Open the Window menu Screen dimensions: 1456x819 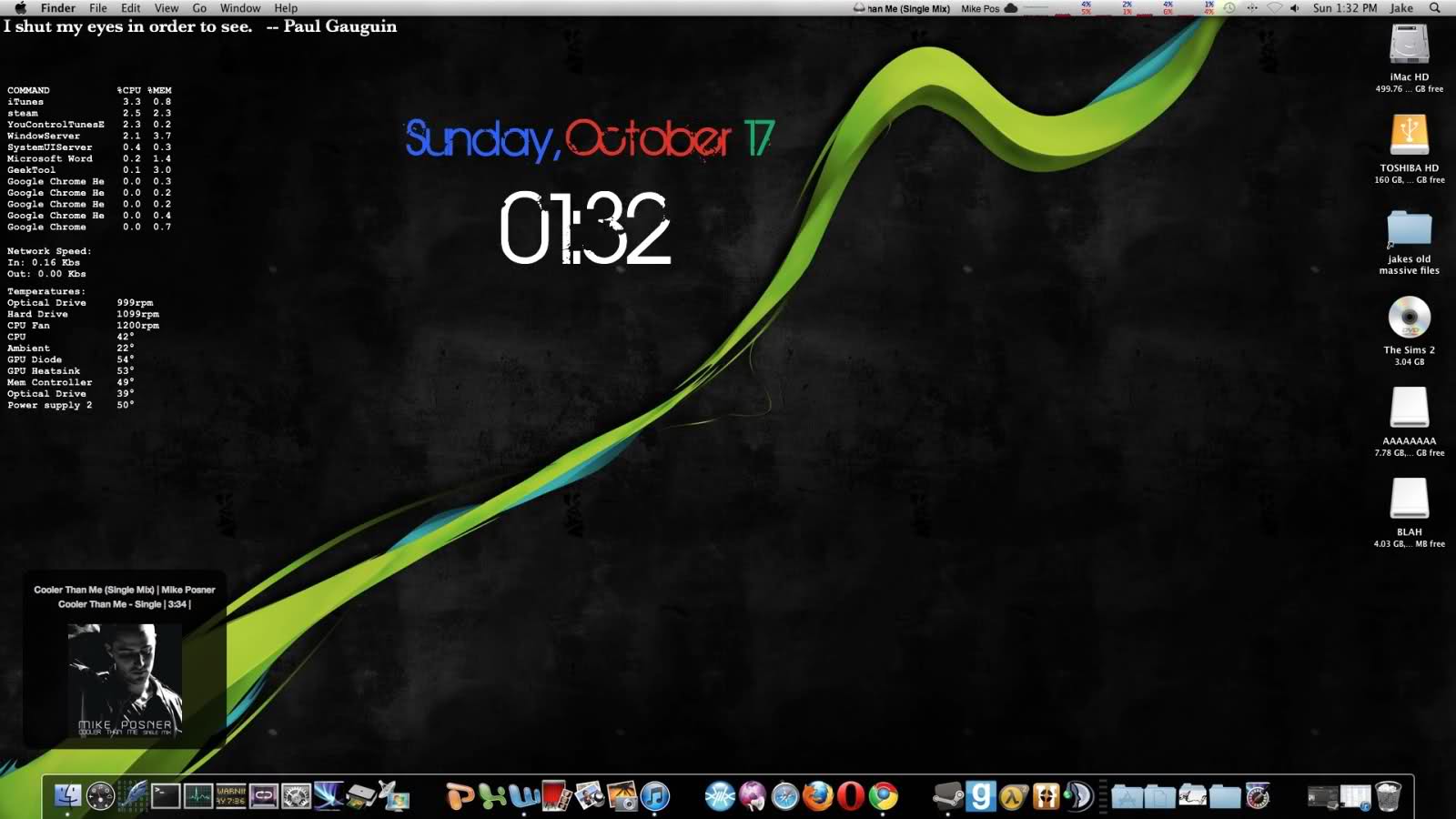tap(240, 8)
